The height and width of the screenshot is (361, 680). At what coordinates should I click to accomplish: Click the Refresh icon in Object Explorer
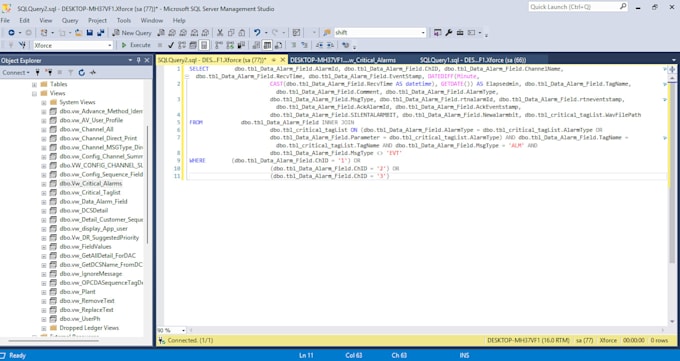[82, 72]
